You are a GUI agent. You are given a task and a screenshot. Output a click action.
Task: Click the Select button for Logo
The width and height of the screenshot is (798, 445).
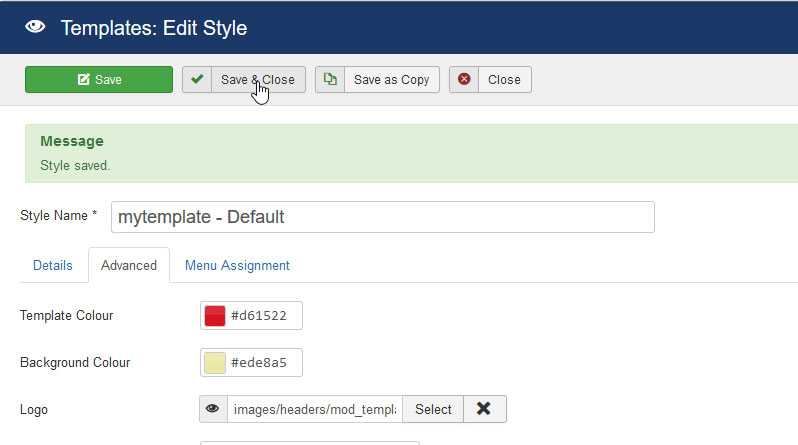click(x=433, y=409)
